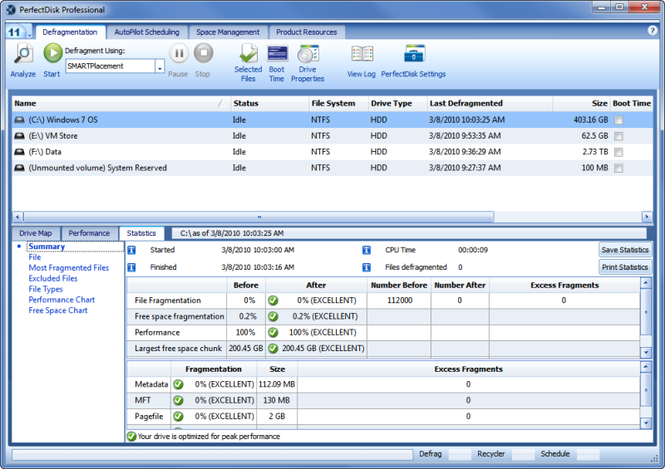
Task: Open the 11 application menu button
Action: 19,32
